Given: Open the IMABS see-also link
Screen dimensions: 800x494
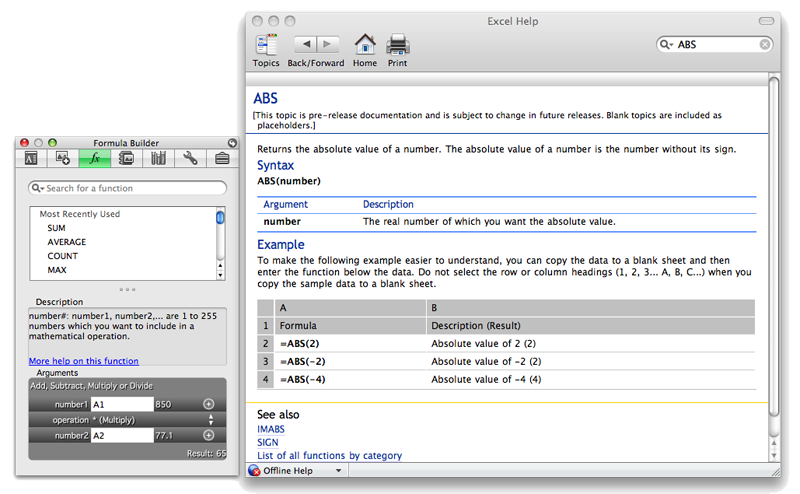Looking at the screenshot, I should [271, 429].
